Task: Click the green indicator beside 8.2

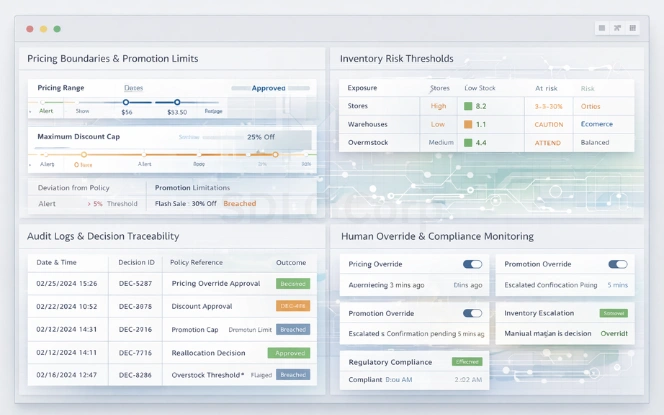Action: 468,106
